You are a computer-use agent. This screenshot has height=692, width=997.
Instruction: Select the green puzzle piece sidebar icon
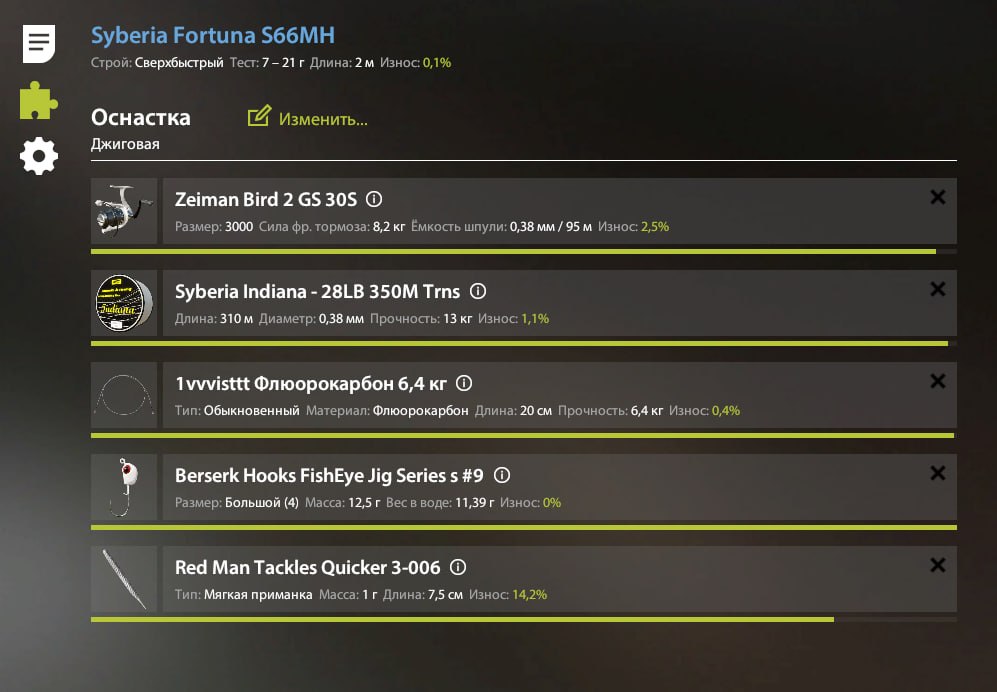click(x=39, y=100)
